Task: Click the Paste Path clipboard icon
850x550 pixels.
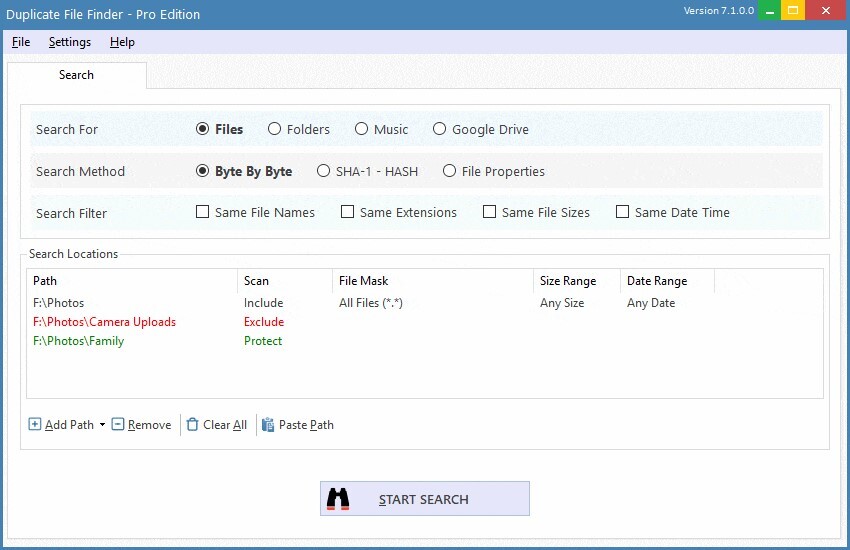Action: click(x=268, y=425)
